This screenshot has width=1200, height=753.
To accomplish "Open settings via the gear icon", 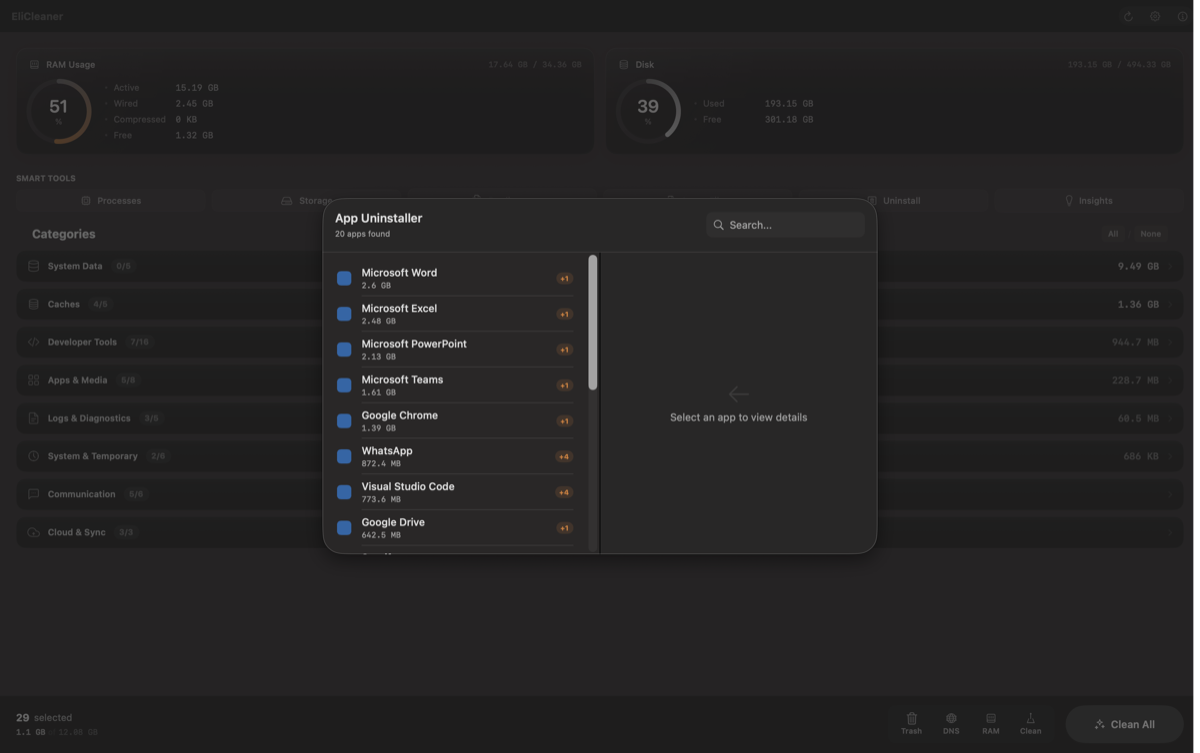I will [x=1155, y=17].
